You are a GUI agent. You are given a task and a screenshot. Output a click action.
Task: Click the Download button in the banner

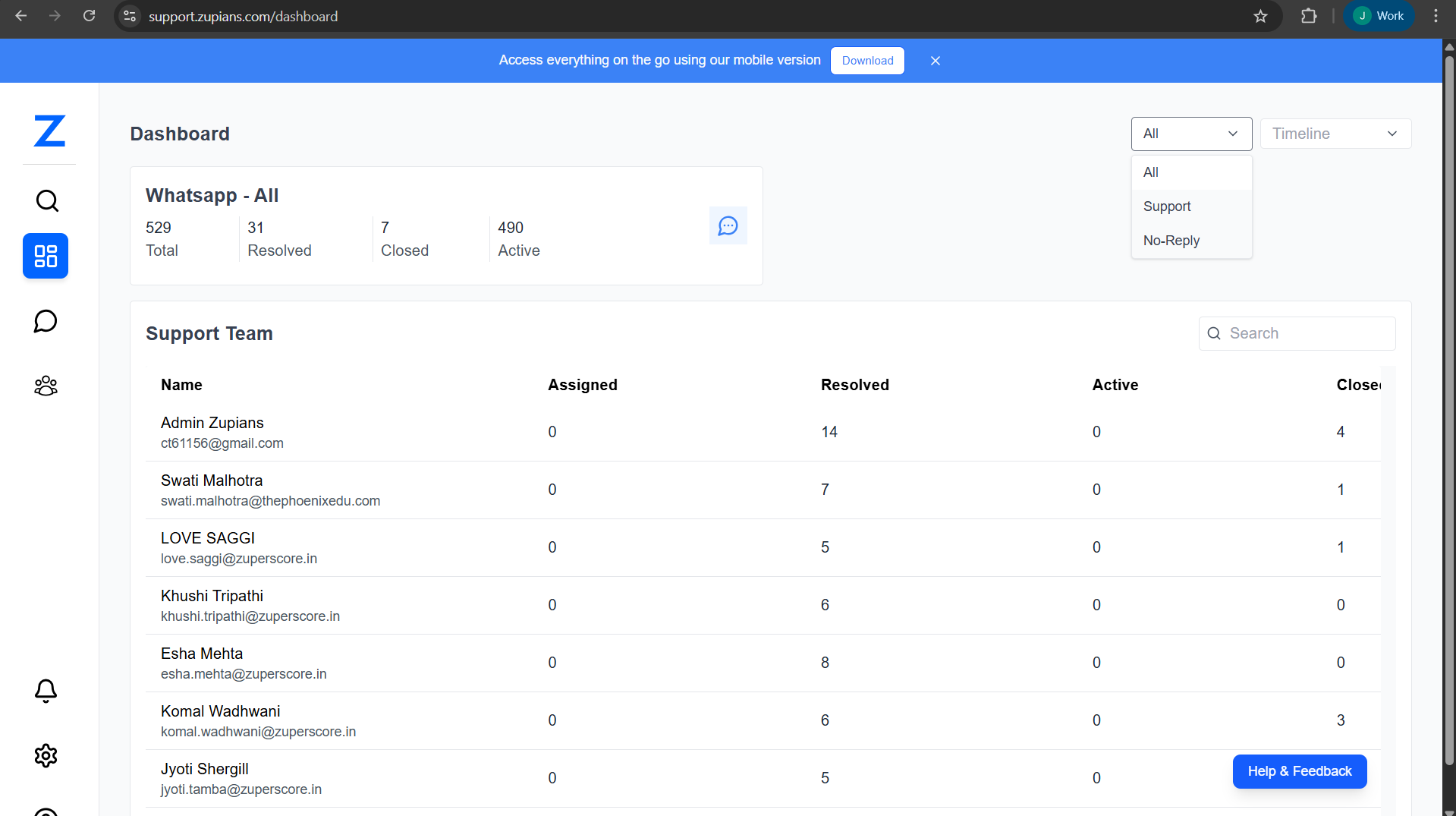(867, 61)
